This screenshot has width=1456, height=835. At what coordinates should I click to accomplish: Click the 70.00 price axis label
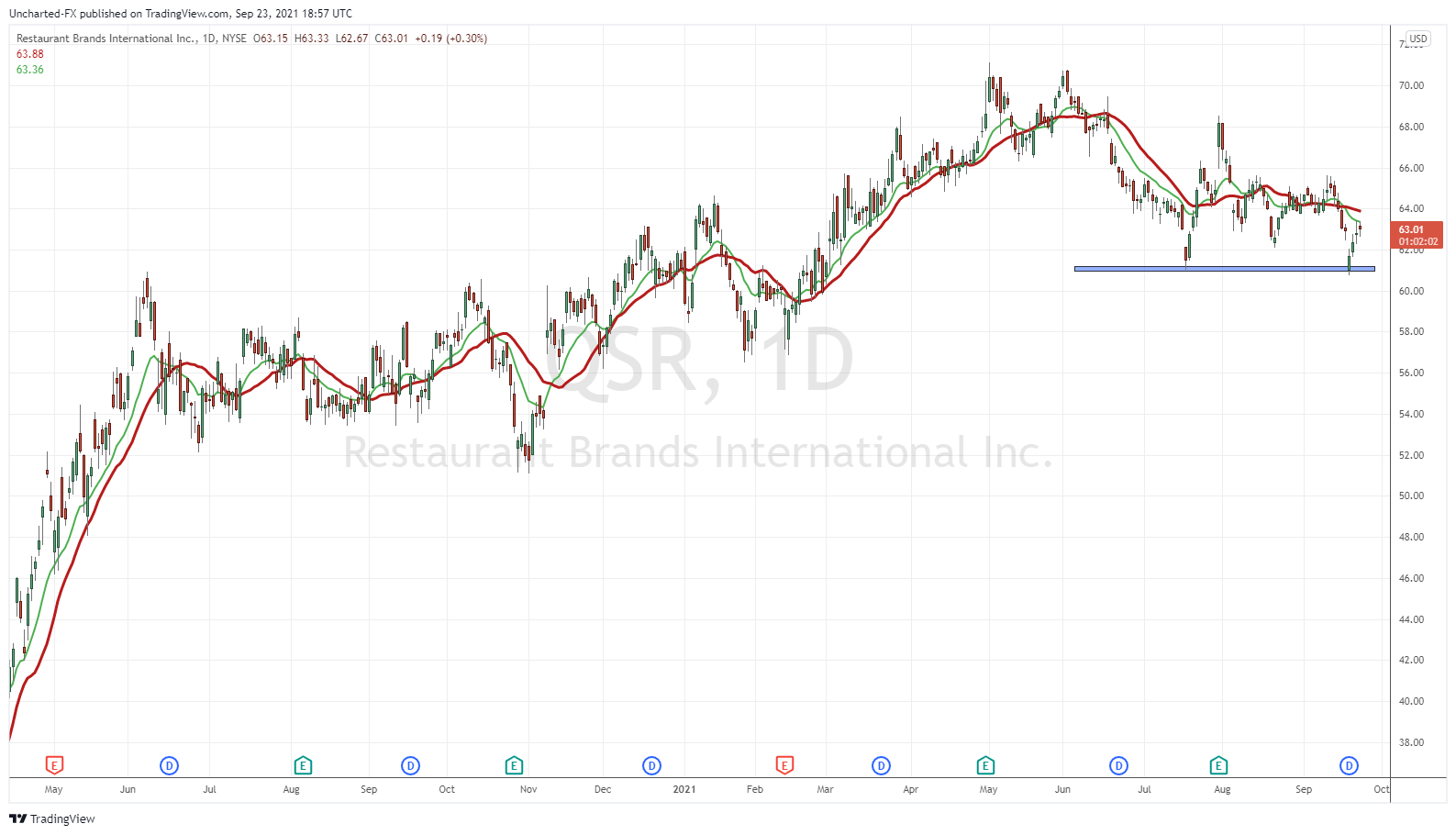coord(1411,85)
